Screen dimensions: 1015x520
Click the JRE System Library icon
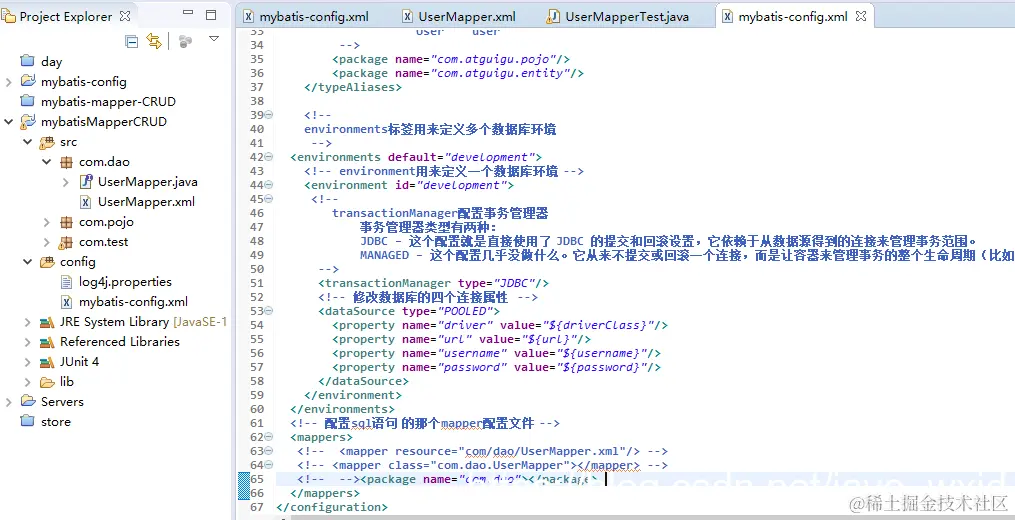[x=47, y=322]
